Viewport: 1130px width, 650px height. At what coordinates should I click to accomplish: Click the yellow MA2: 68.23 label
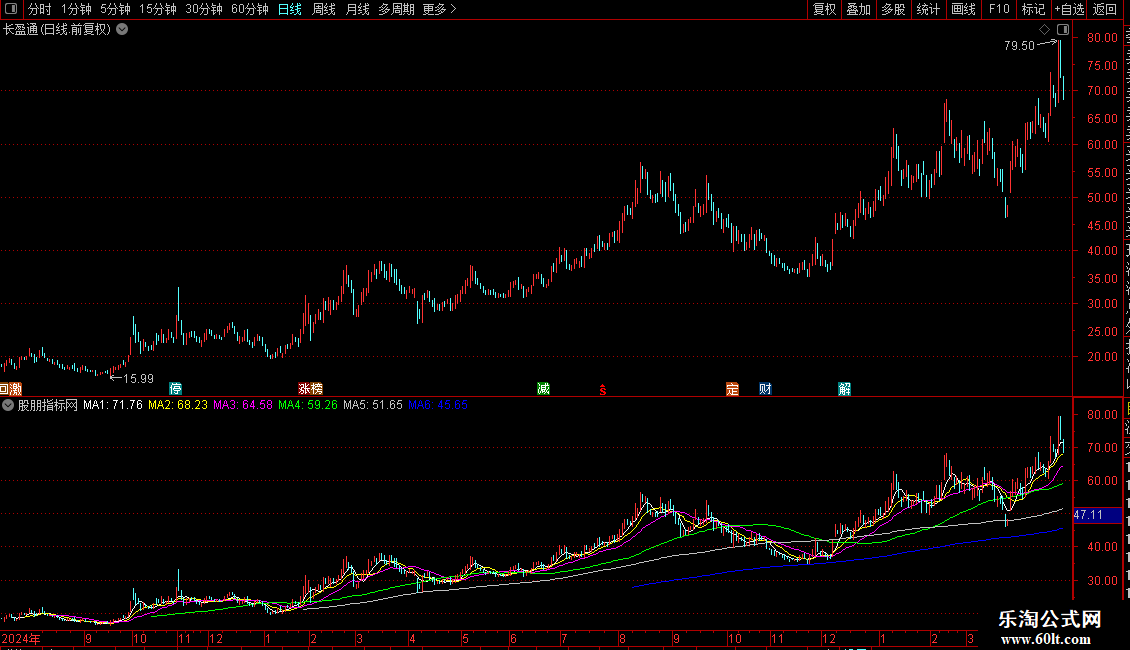tap(178, 405)
